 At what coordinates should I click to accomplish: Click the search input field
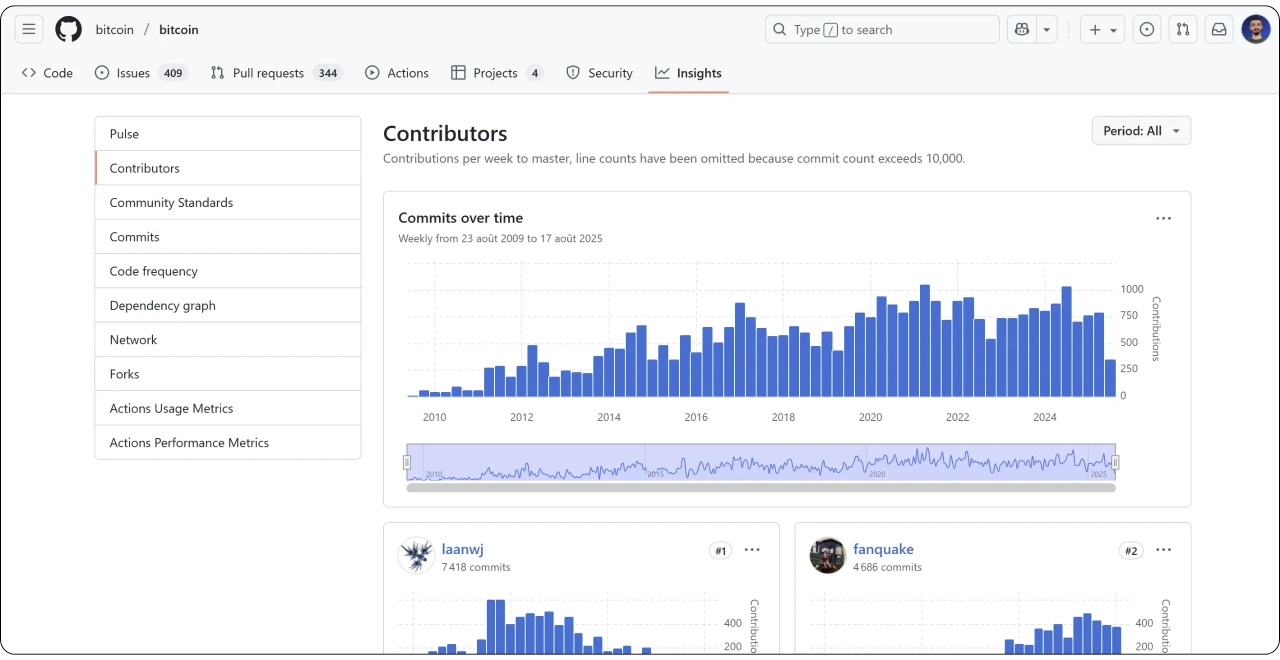click(x=882, y=30)
